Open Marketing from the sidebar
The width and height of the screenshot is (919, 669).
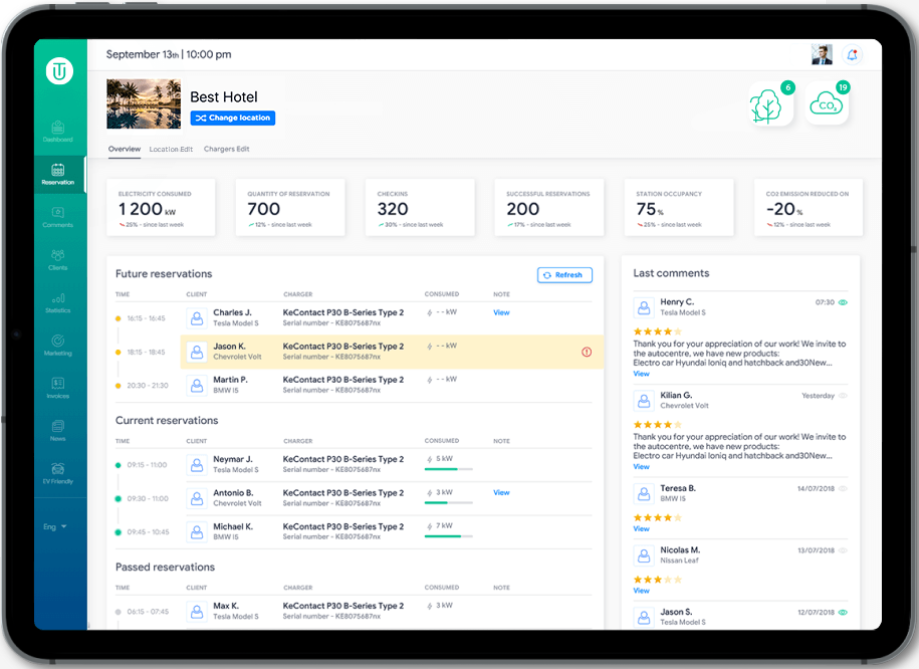(58, 344)
